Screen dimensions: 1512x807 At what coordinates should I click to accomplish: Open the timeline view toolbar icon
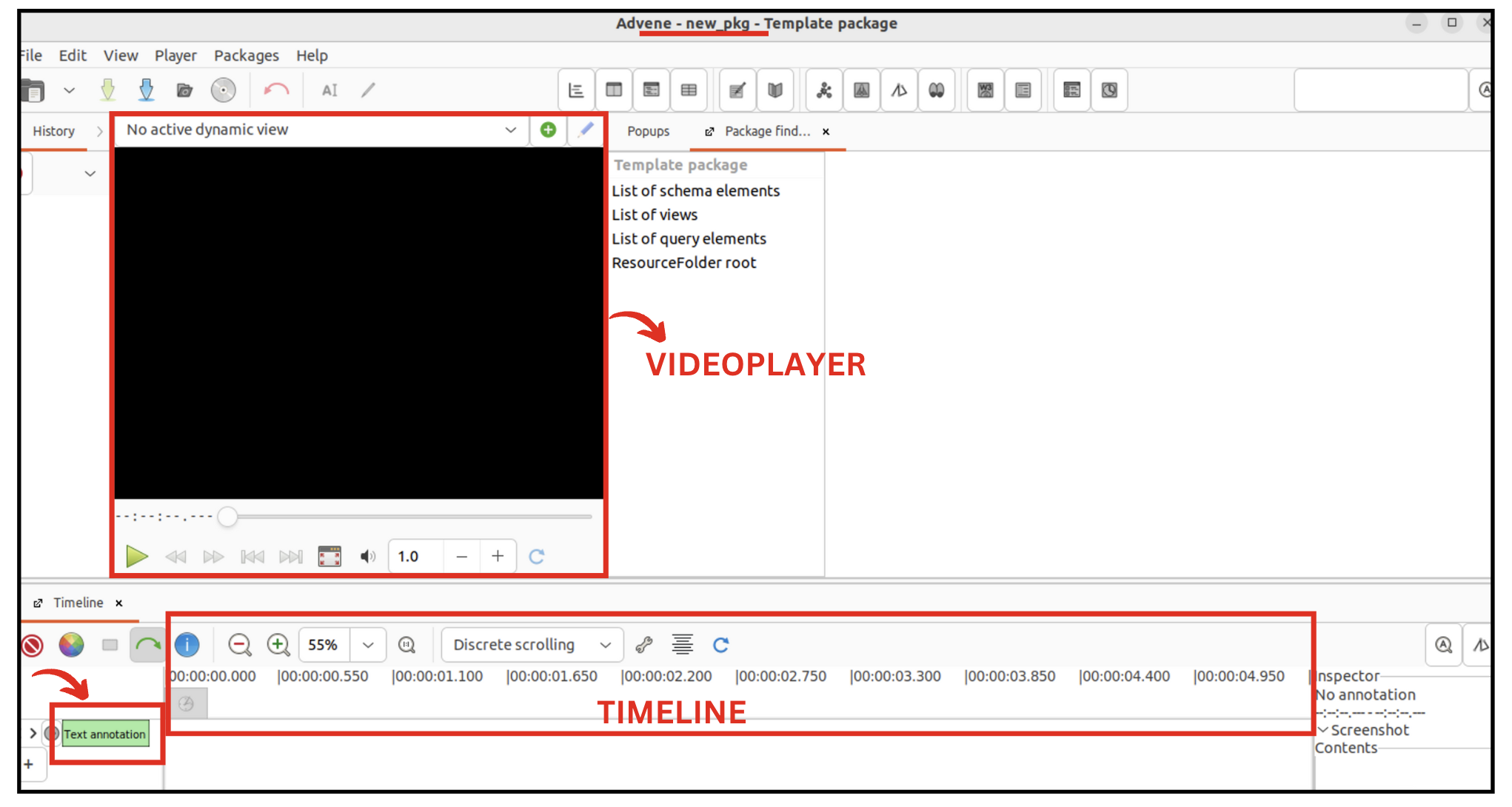(576, 90)
